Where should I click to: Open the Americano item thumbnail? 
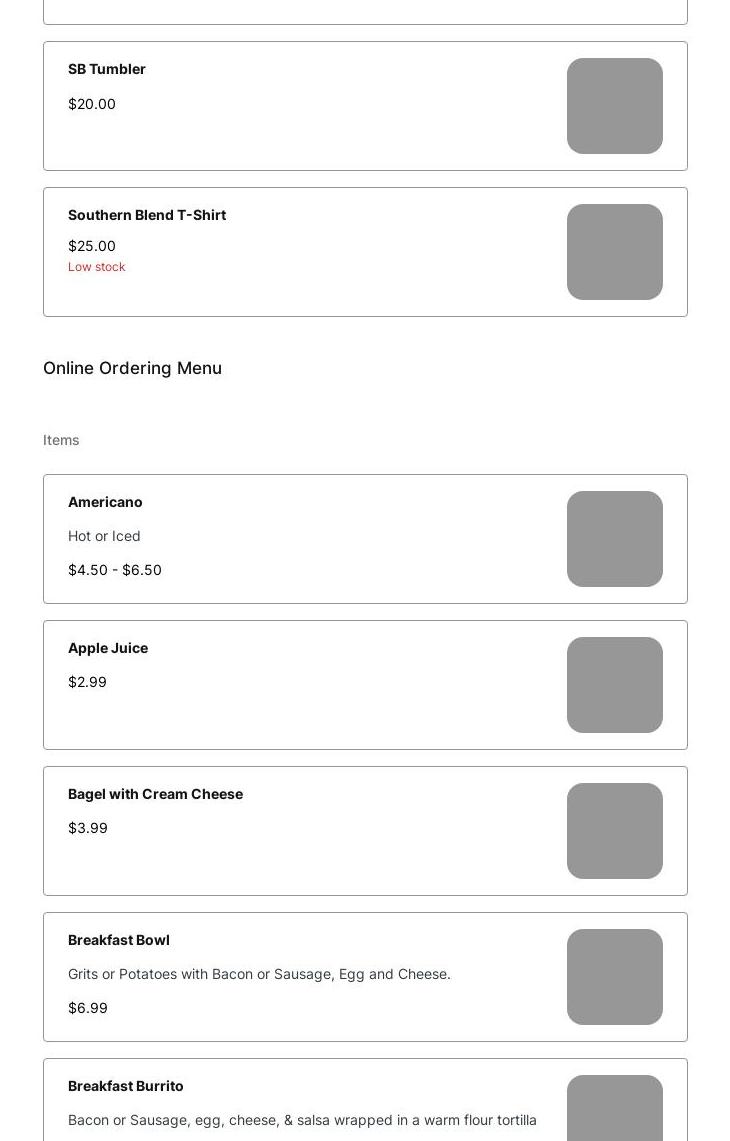614,539
